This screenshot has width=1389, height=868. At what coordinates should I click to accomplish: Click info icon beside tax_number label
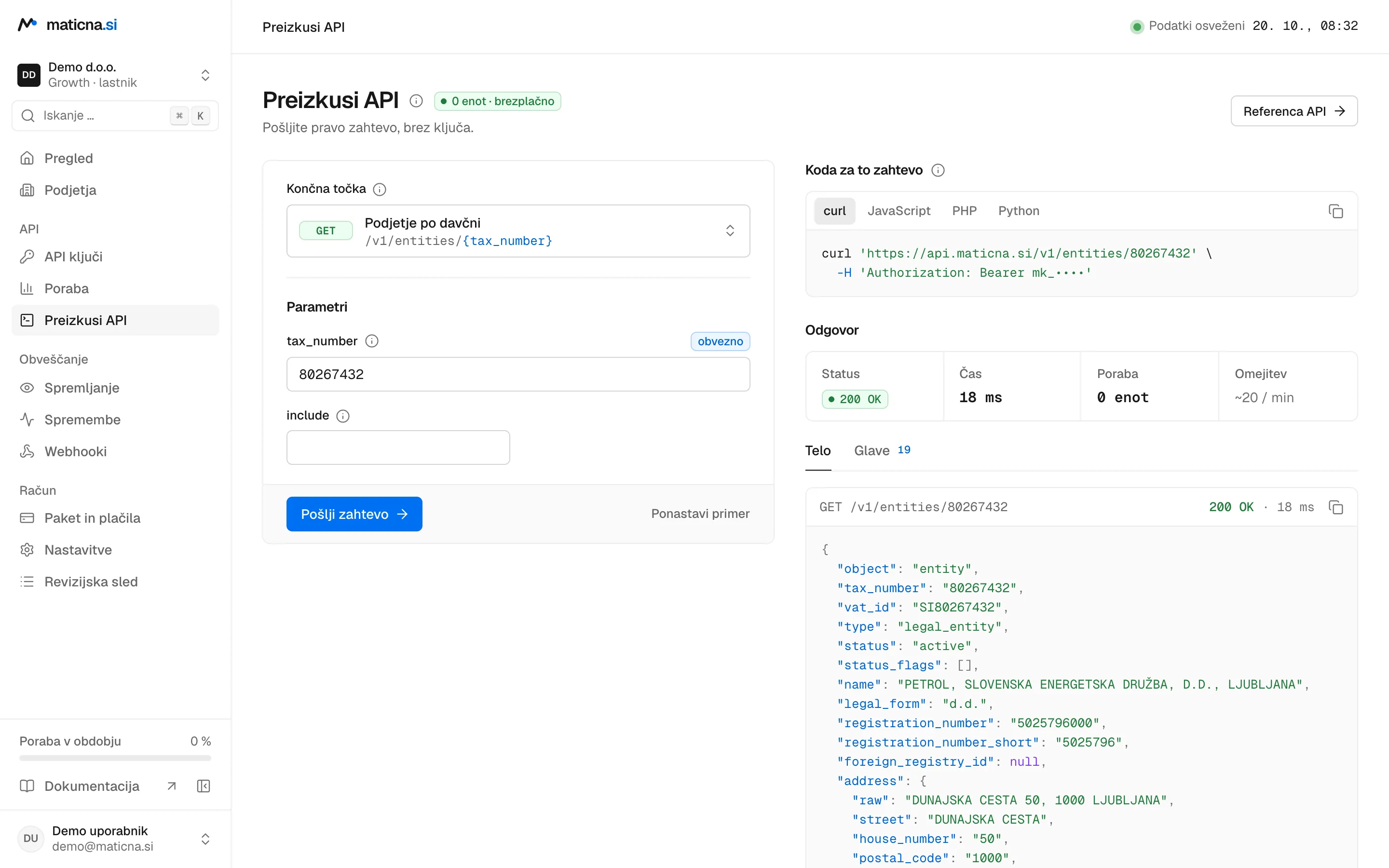tap(372, 341)
